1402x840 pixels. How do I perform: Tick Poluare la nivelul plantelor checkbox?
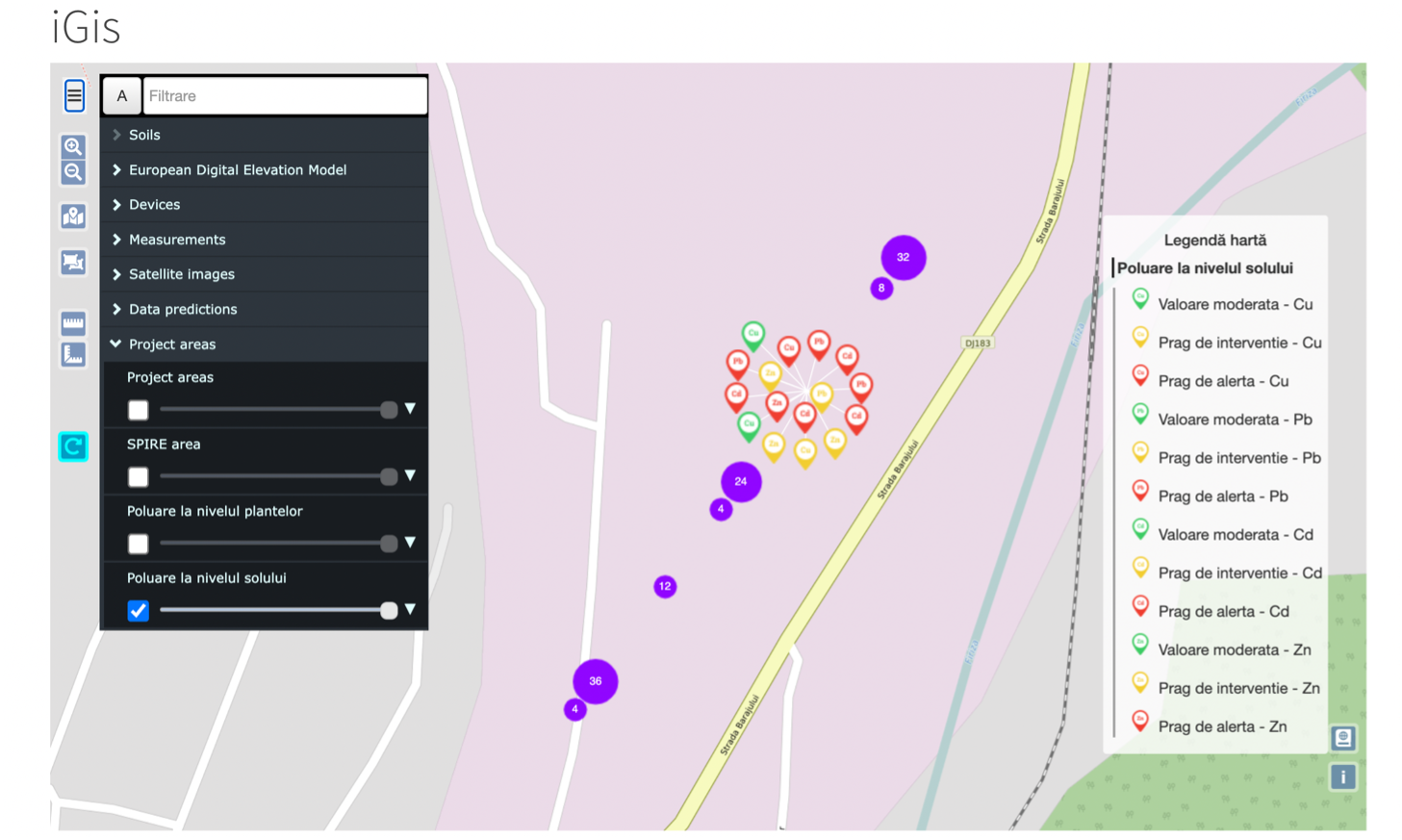click(139, 544)
